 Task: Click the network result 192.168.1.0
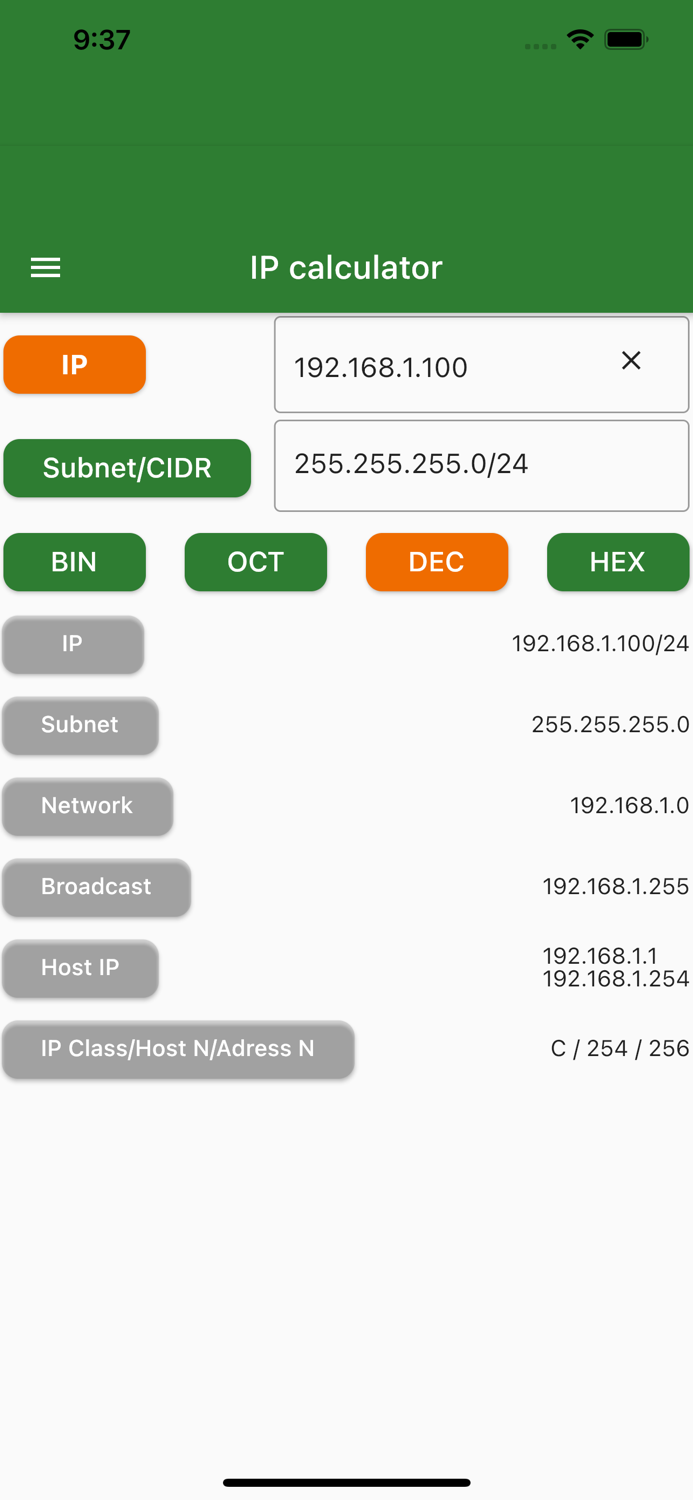(629, 806)
